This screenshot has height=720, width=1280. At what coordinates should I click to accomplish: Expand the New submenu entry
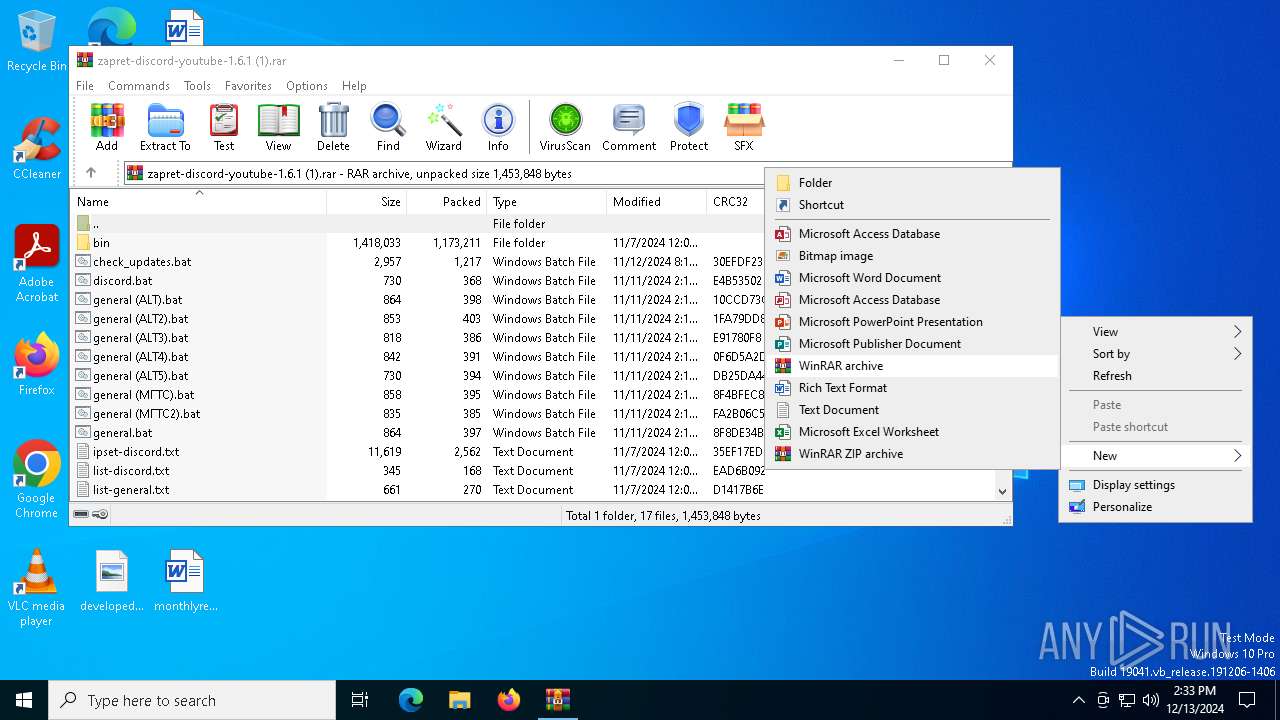click(1156, 456)
